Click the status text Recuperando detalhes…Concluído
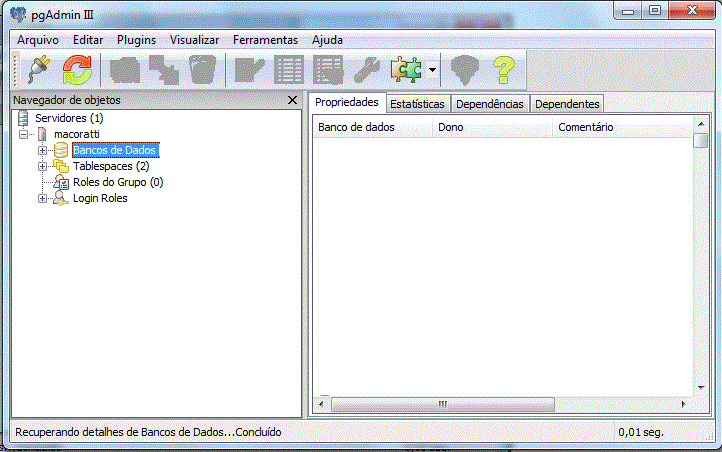Image resolution: width=722 pixels, height=452 pixels. point(148,432)
